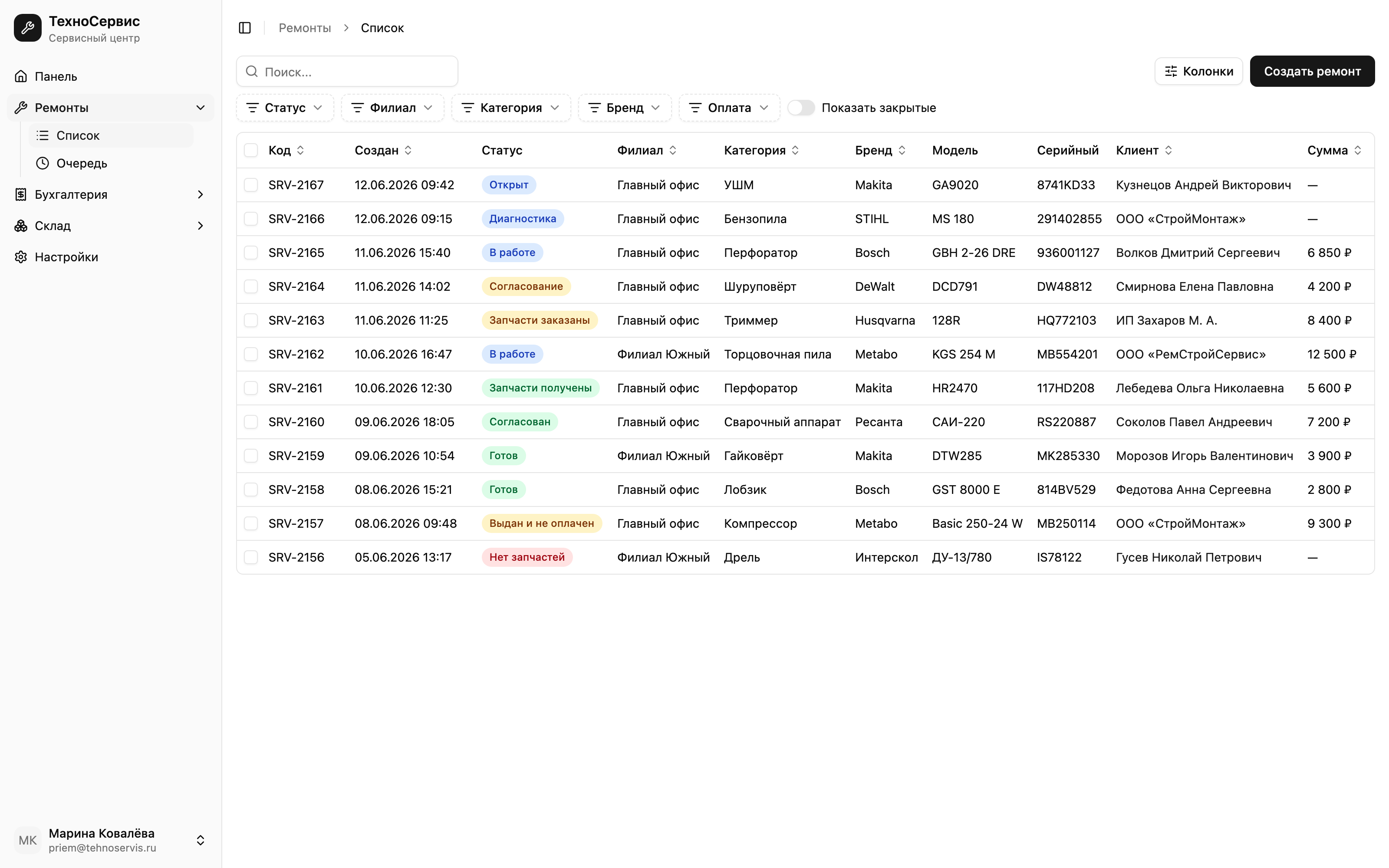The image size is (1389, 868).
Task: Click the Список list icon
Action: (43, 135)
